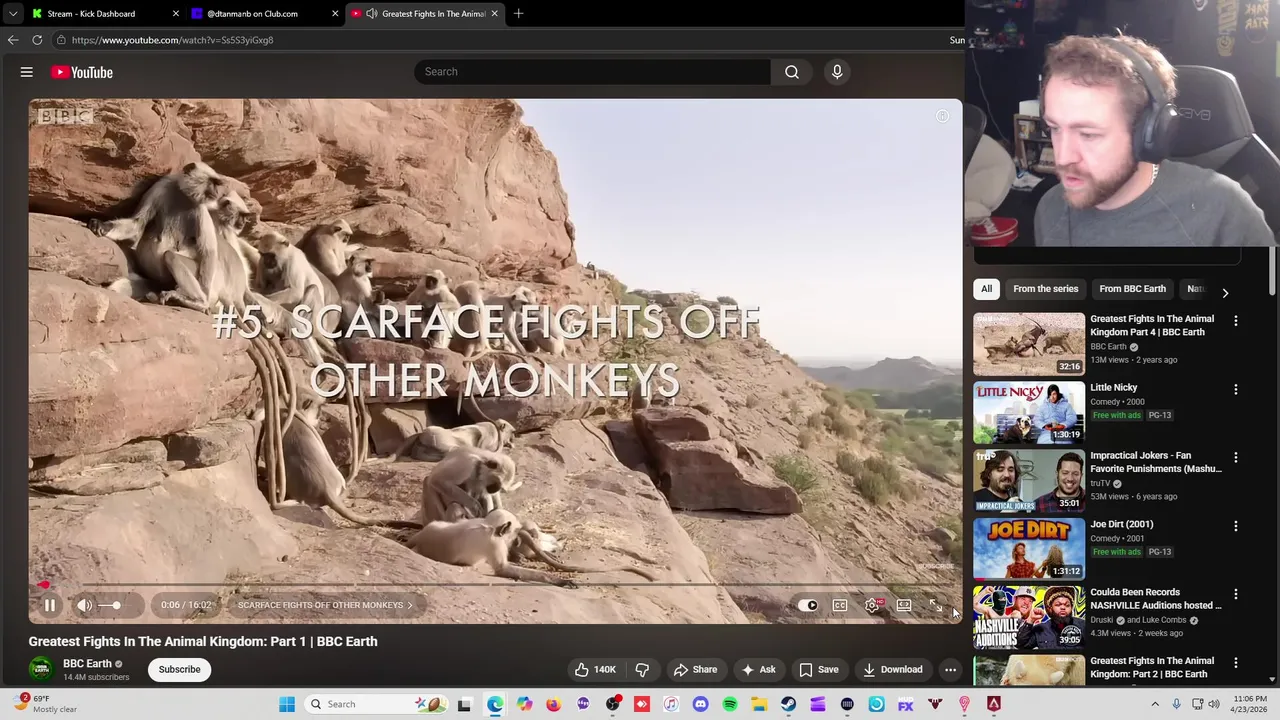Open the clock and date 11:06 PM

1250,704
